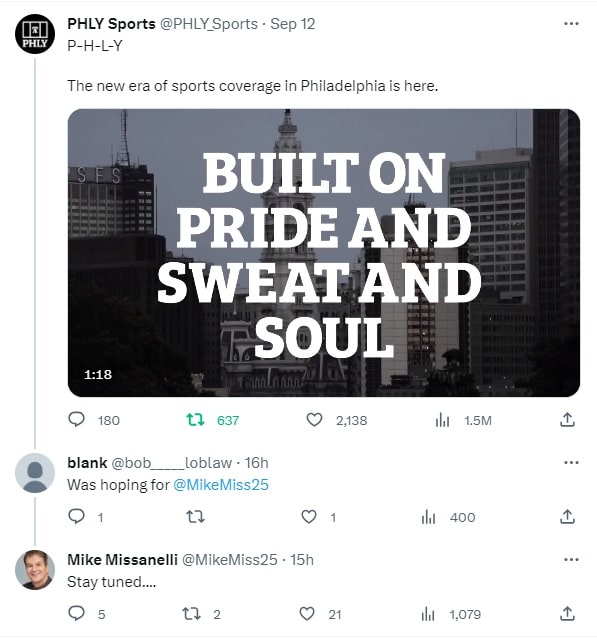Reply to blank's tweet
Image resolution: width=597 pixels, height=639 pixels.
[x=76, y=516]
